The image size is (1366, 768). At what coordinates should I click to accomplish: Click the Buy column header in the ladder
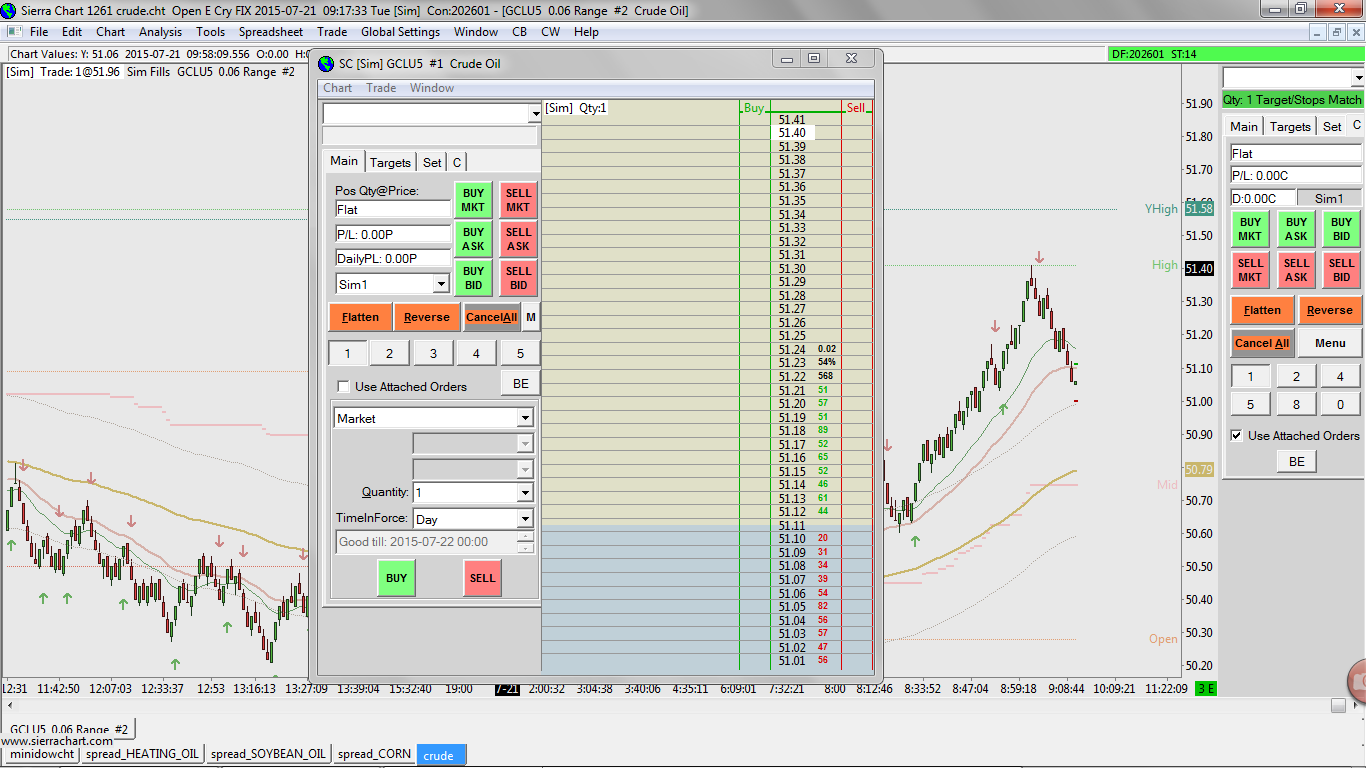coord(754,107)
